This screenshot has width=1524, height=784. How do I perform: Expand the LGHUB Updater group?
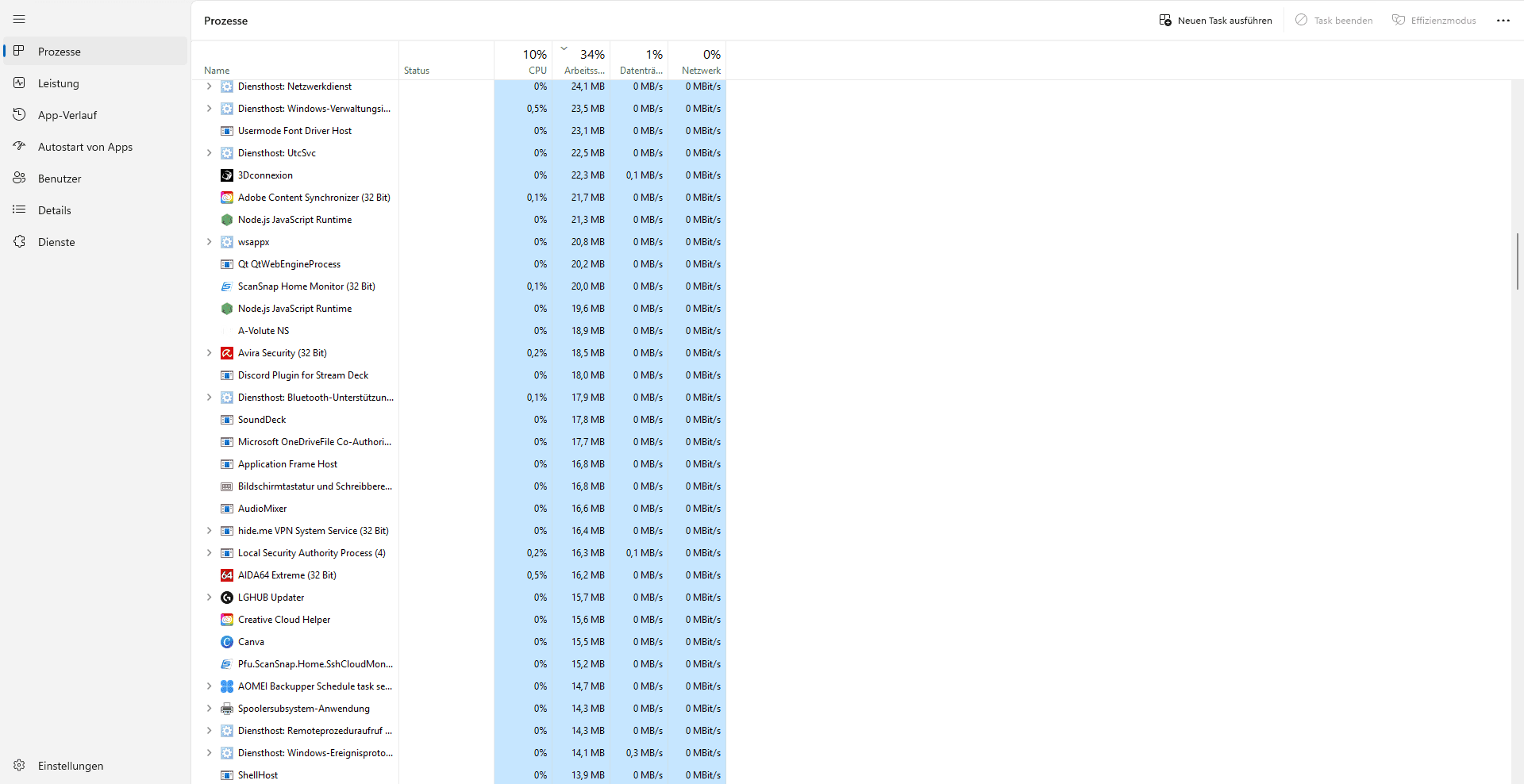209,598
